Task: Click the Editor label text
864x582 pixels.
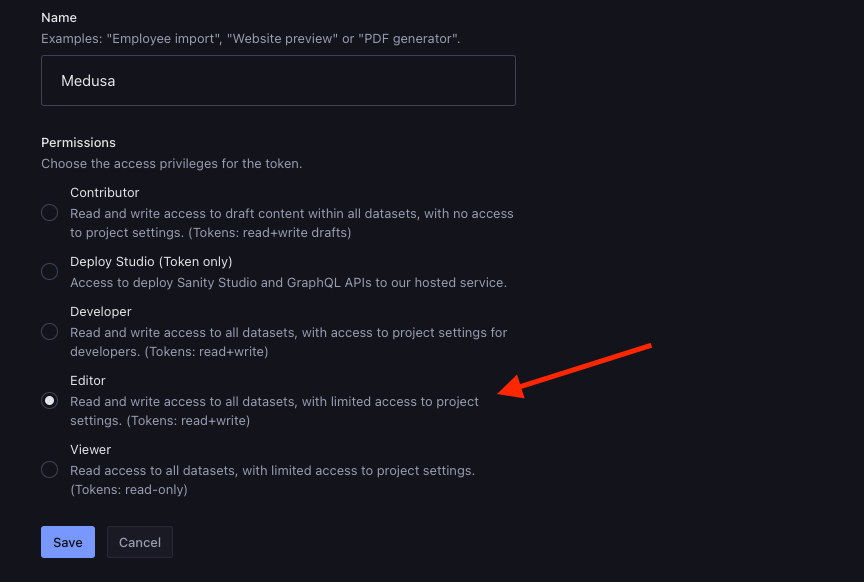Action: tap(87, 380)
